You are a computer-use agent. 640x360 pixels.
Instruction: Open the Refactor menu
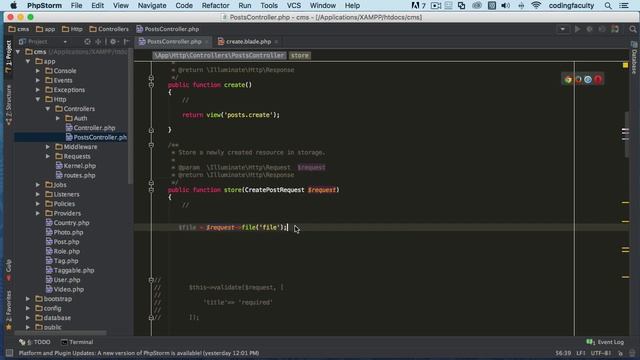click(x=215, y=5)
